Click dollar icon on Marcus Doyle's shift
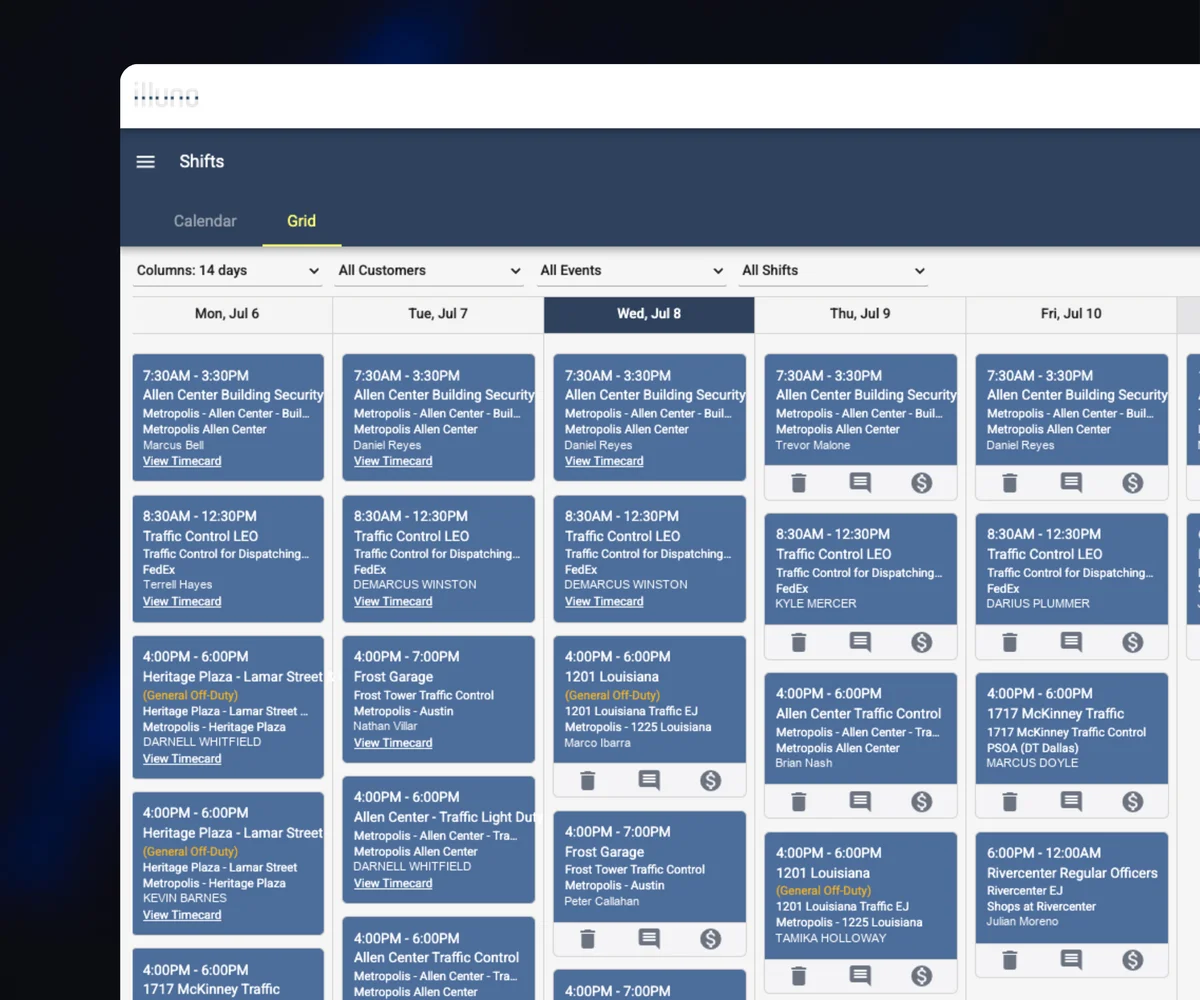This screenshot has width=1200, height=1000. (x=1133, y=801)
